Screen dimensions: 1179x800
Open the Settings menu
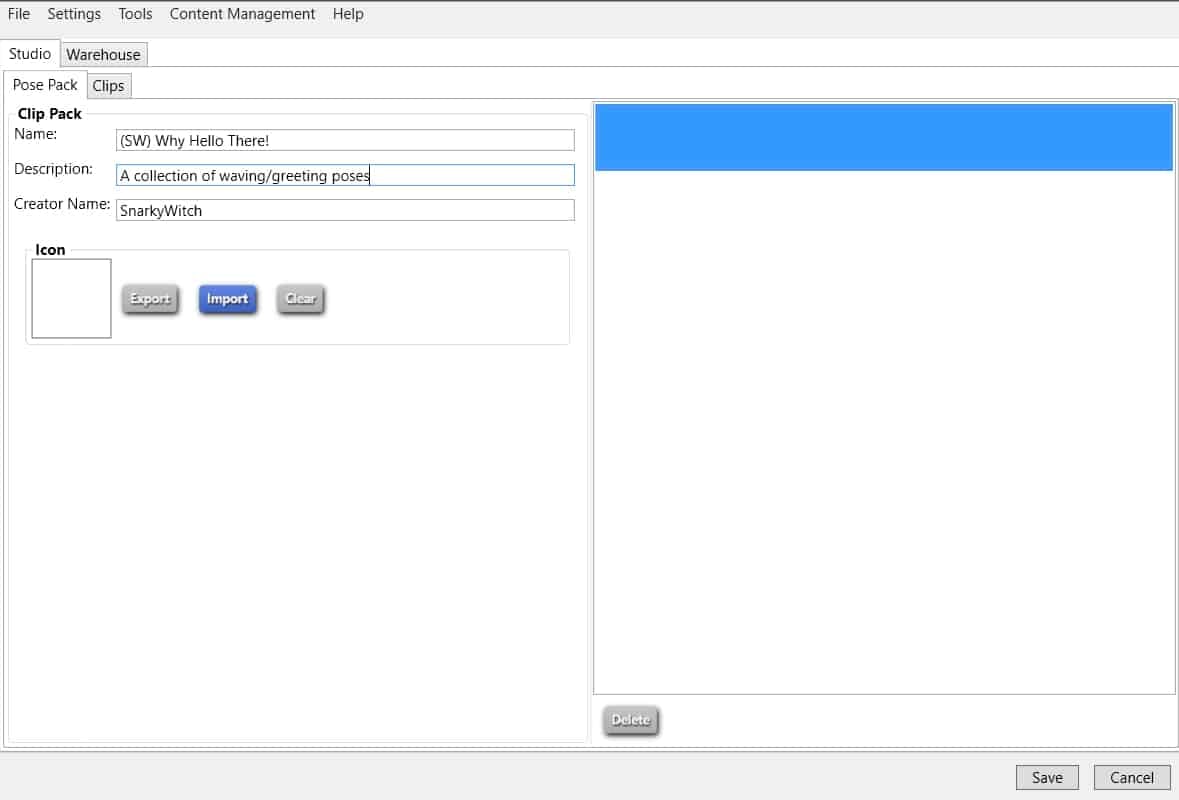click(74, 14)
